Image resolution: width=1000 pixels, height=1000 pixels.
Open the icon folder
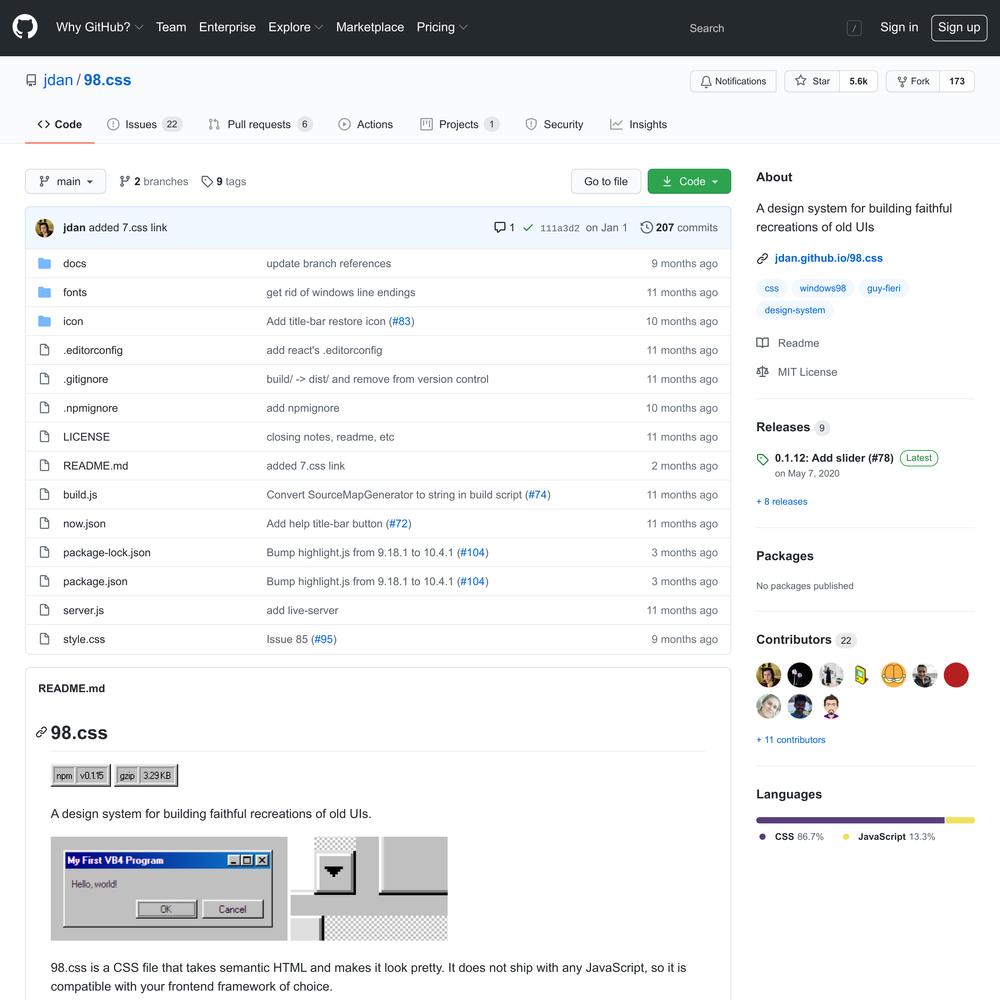click(73, 321)
